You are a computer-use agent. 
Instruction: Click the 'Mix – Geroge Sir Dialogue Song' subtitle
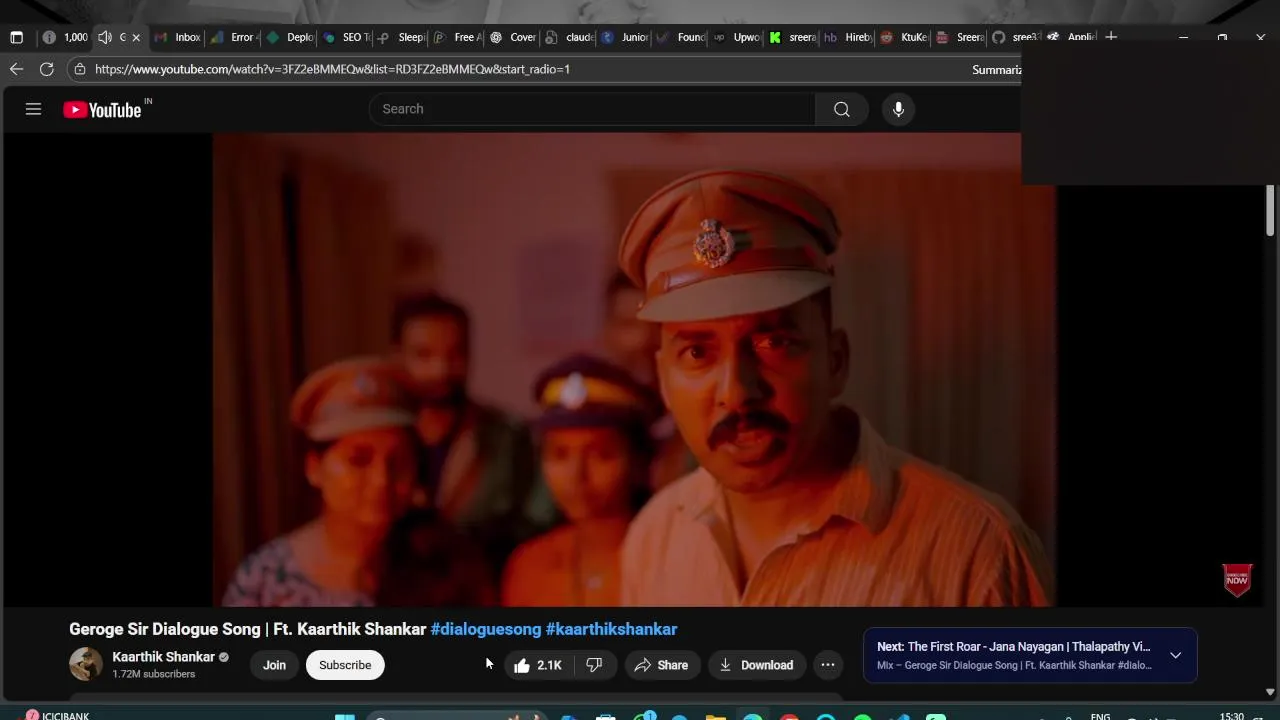coord(1014,665)
